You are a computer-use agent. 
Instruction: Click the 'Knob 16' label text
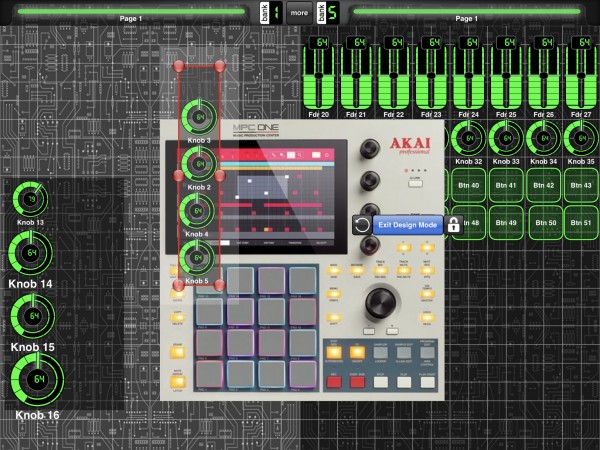(x=37, y=415)
